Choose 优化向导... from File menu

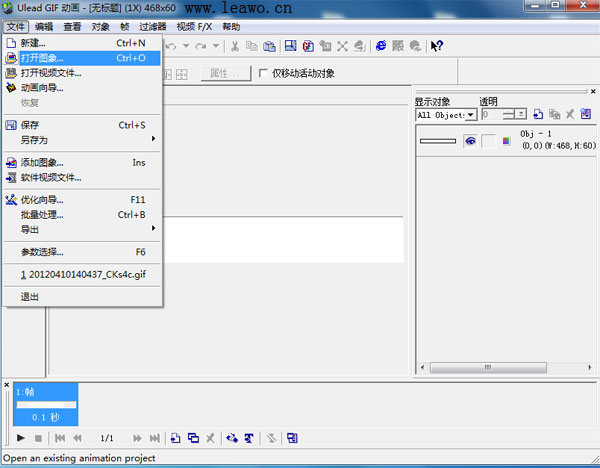pos(82,200)
